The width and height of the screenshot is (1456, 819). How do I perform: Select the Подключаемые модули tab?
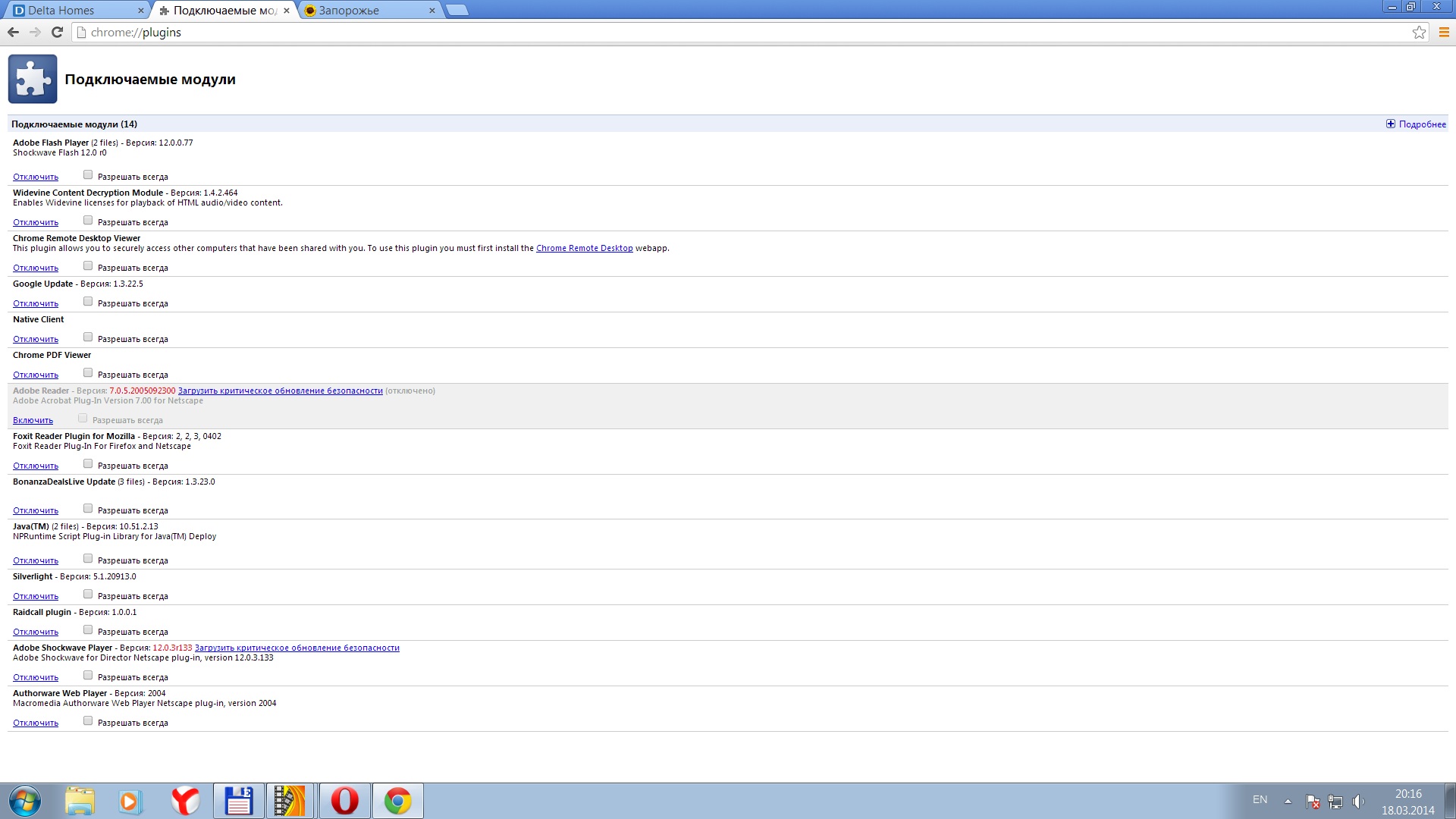coord(223,11)
